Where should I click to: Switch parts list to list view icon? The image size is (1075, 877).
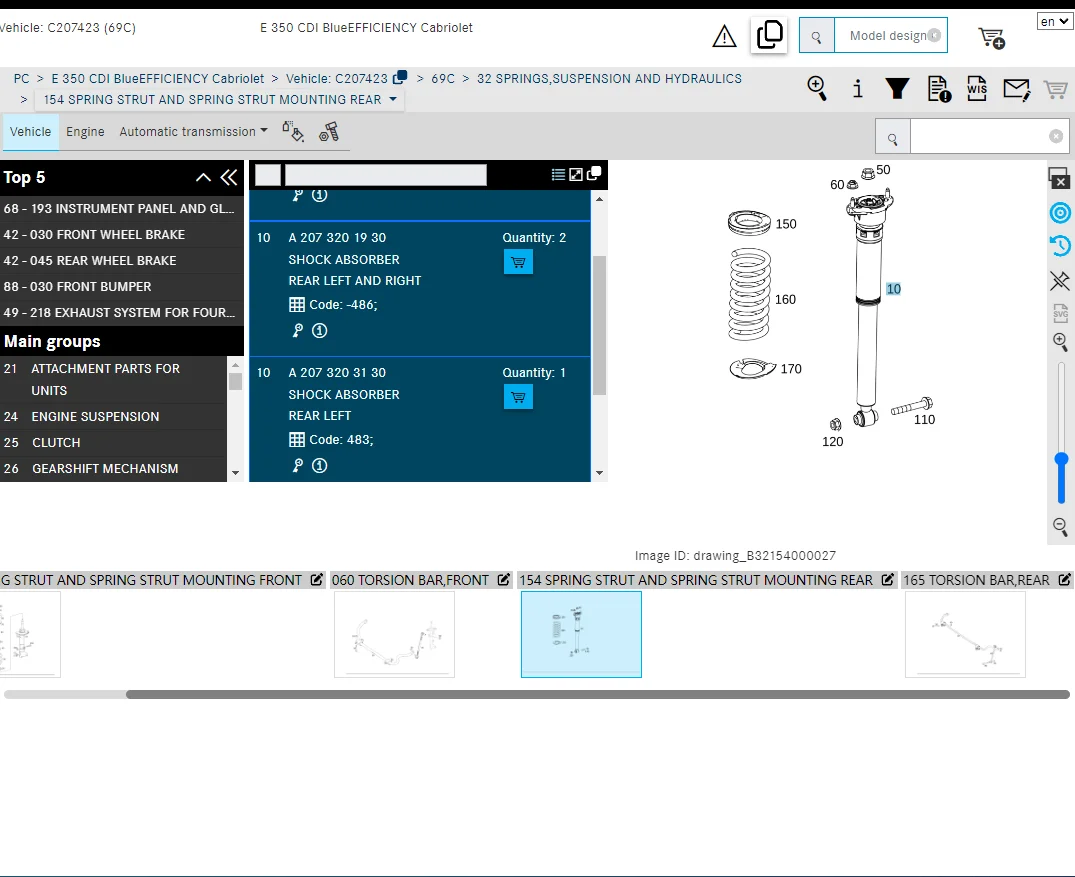pos(558,175)
